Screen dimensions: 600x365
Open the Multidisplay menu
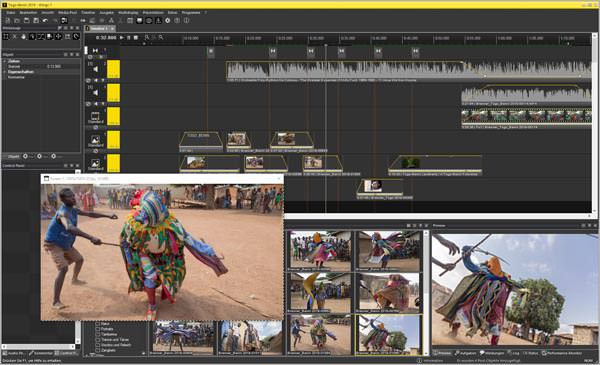[127, 13]
